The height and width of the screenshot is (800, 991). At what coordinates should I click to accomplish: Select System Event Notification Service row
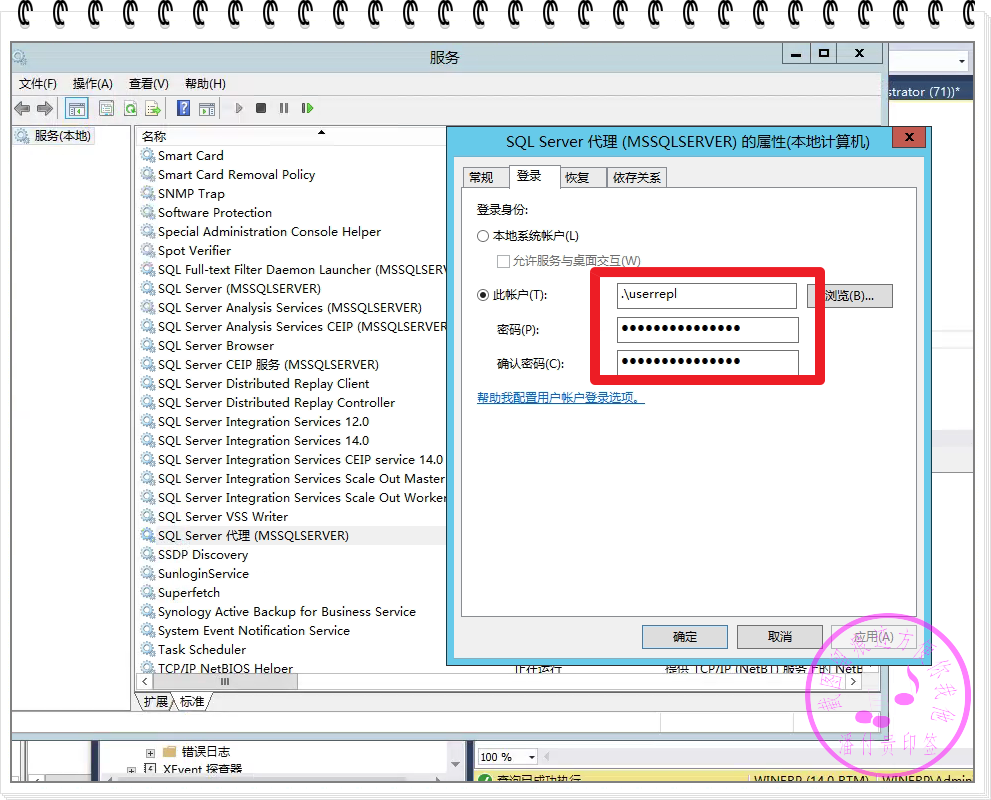click(x=292, y=630)
